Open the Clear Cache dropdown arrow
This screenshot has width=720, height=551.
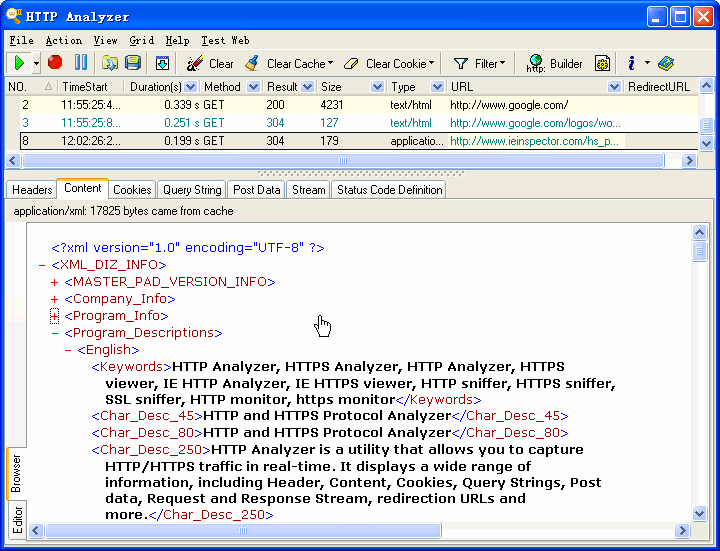point(330,64)
